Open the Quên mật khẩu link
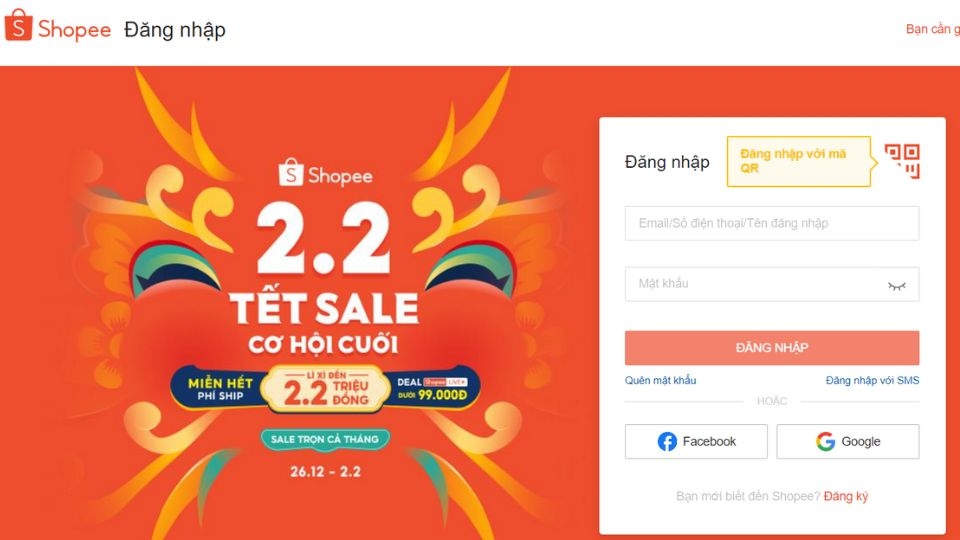The height and width of the screenshot is (540, 960). [x=660, y=380]
